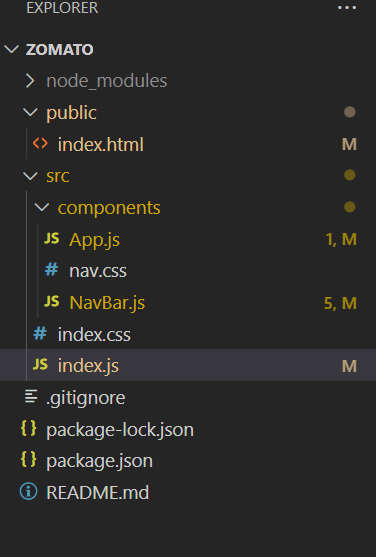Select the public folder name
Viewport: 376px width, 557px height.
pyautogui.click(x=71, y=113)
